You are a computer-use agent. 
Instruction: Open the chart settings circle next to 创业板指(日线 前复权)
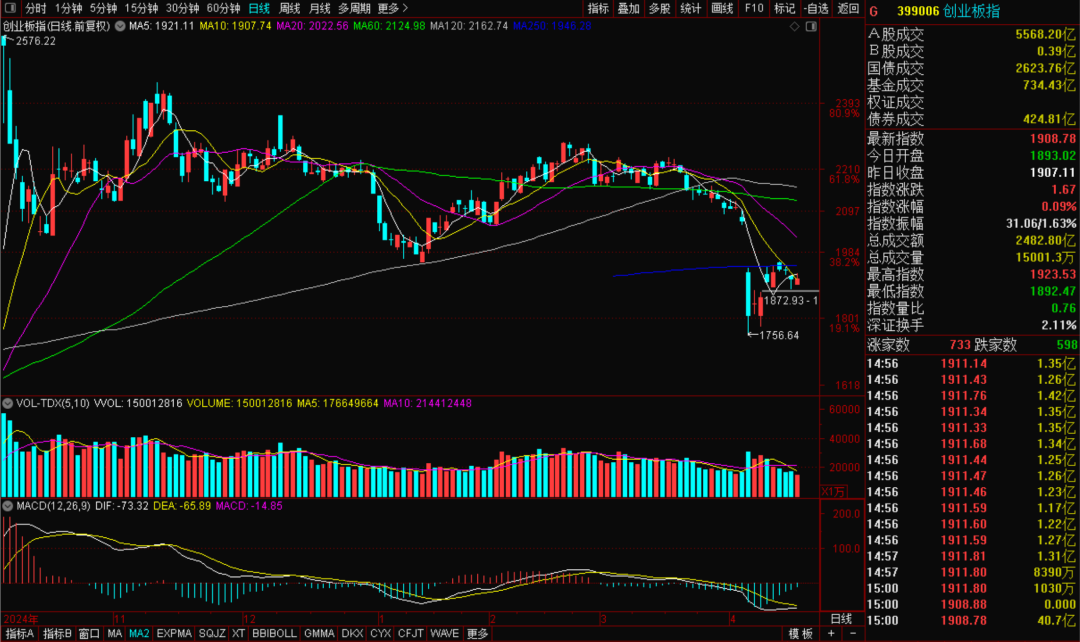pos(120,26)
